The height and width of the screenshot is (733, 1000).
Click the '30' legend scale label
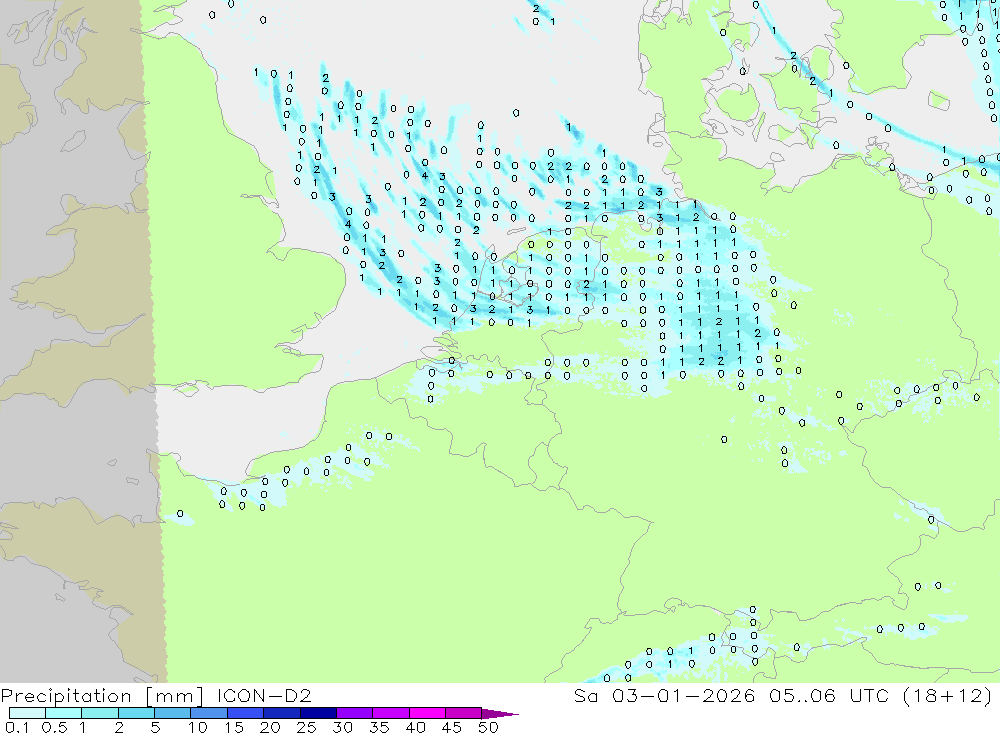342,727
